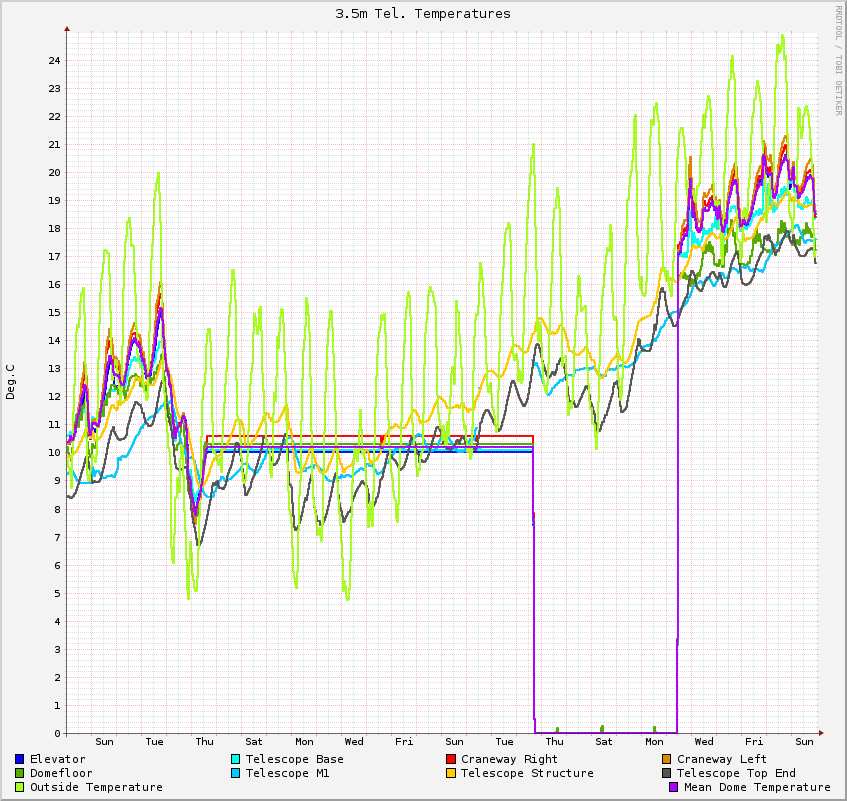The image size is (847, 801).
Task: Click the lime Outside Temperature legend swatch
Action: tap(20, 787)
